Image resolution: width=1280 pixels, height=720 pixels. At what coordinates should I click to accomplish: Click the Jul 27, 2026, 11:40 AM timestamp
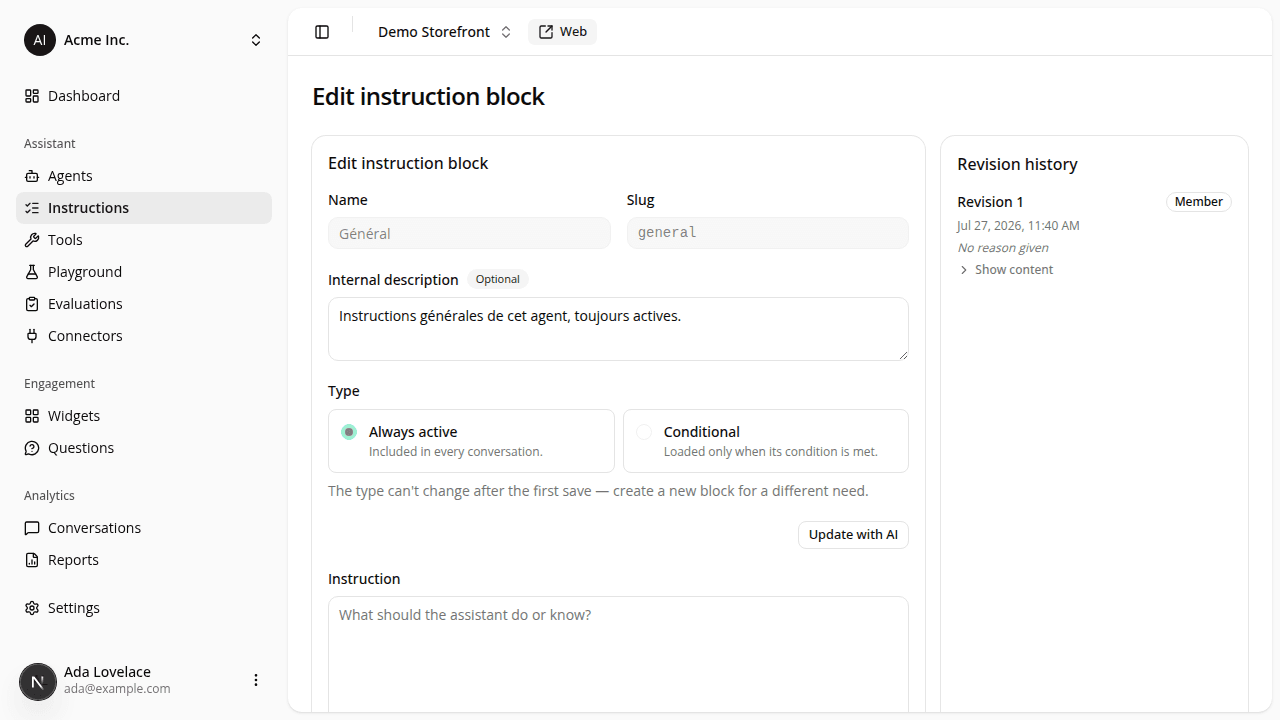(x=1018, y=226)
